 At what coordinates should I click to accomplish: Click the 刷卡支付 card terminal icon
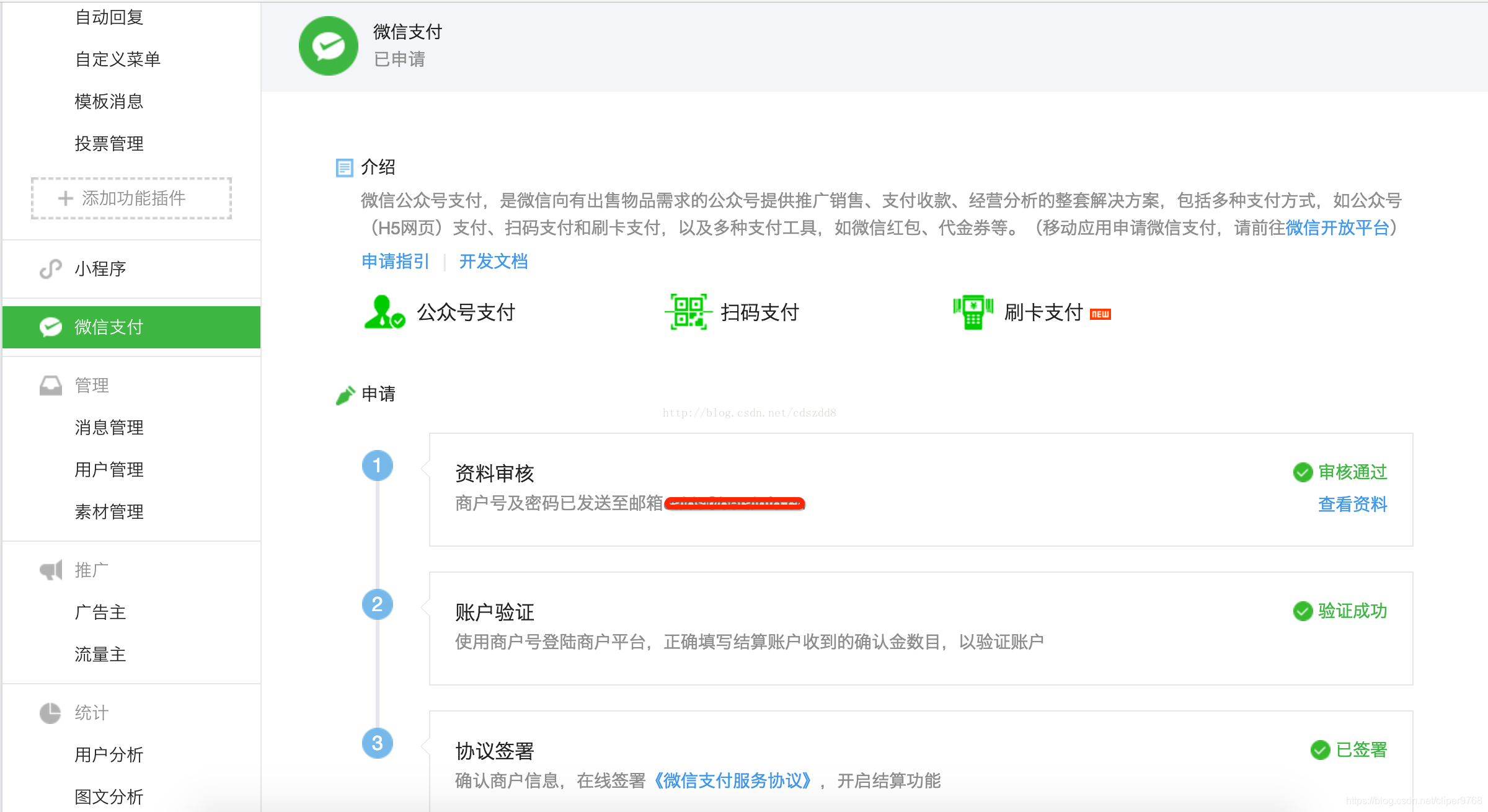pyautogui.click(x=972, y=312)
